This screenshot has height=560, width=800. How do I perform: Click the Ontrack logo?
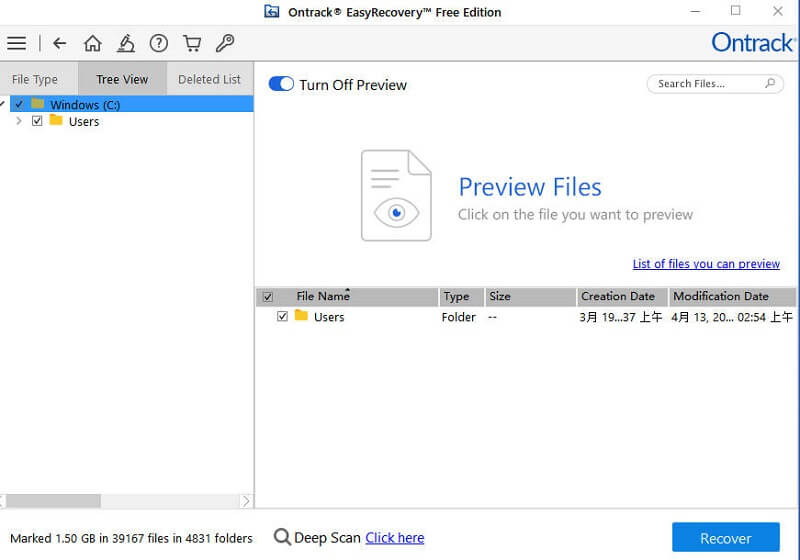click(x=753, y=43)
